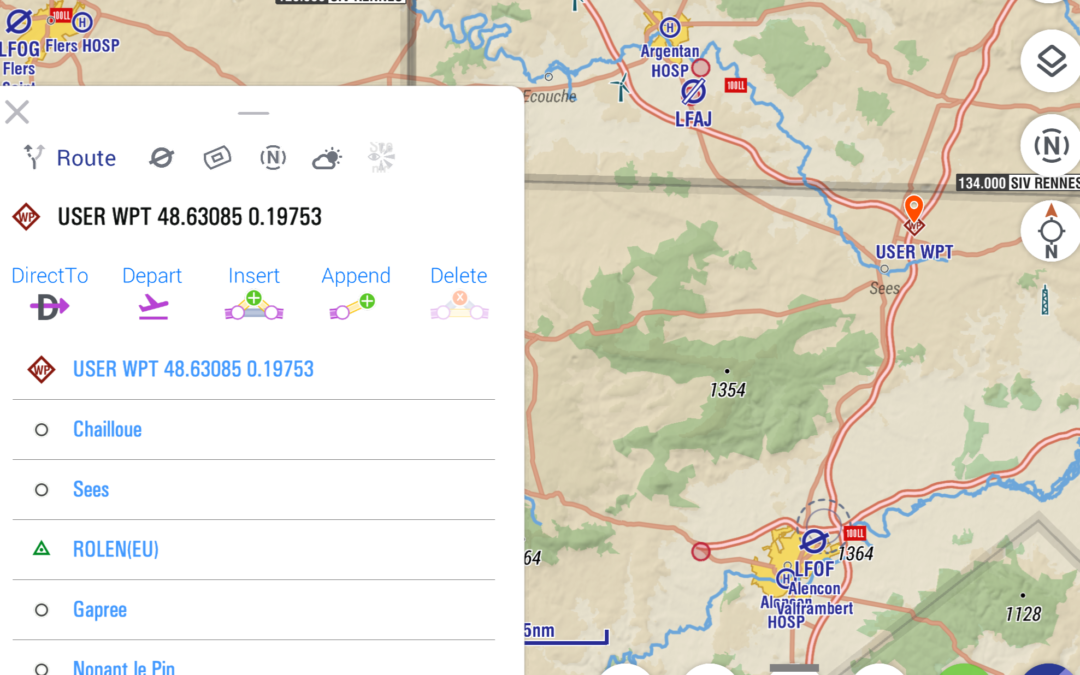The image size is (1080, 675).
Task: Tap Append waypoint to route
Action: (x=355, y=293)
